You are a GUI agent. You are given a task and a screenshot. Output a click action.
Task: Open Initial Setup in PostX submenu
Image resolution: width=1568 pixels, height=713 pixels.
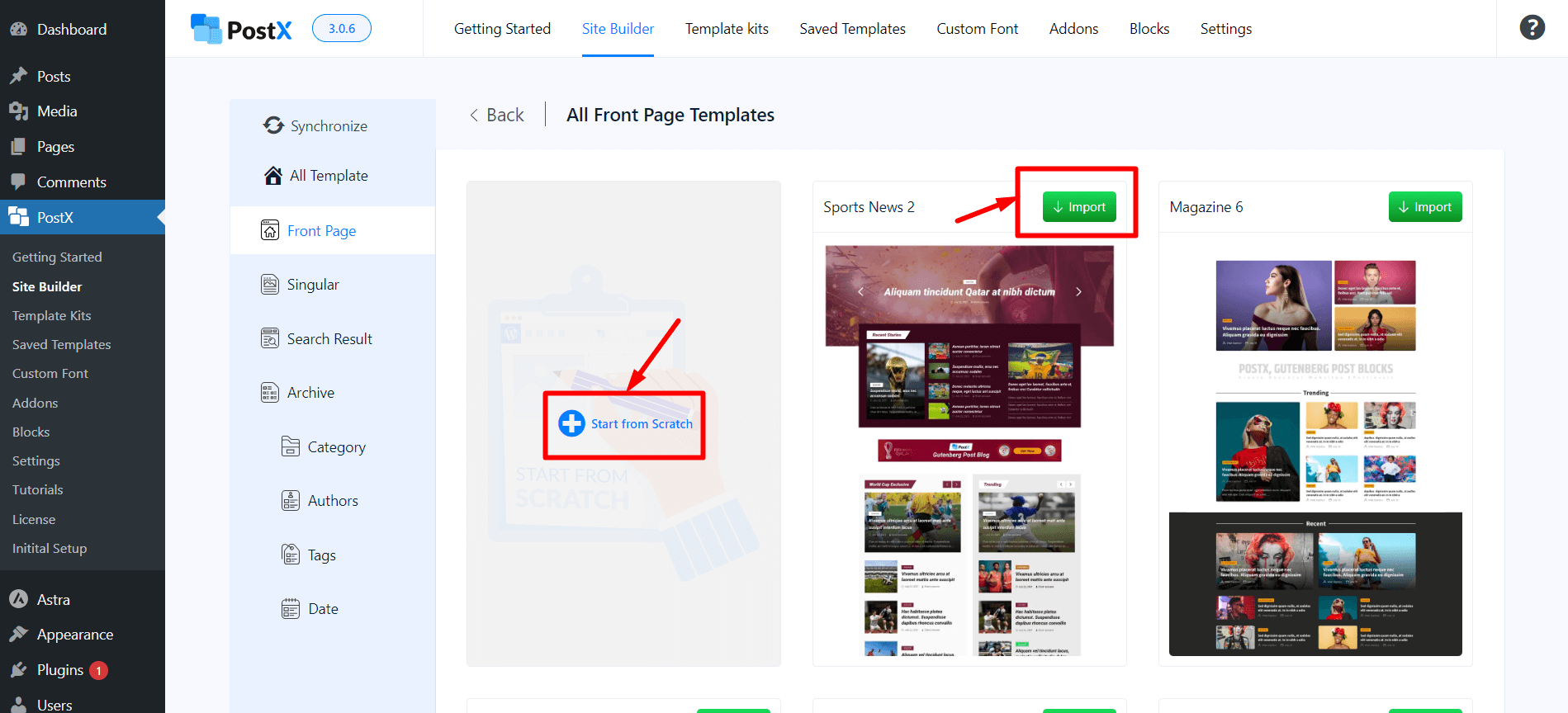50,548
